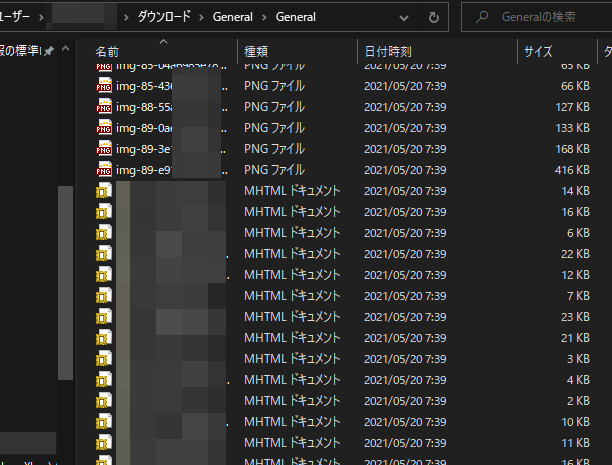Expand chevron after ダウンロード in breadcrumb
The width and height of the screenshot is (612, 465).
[201, 17]
